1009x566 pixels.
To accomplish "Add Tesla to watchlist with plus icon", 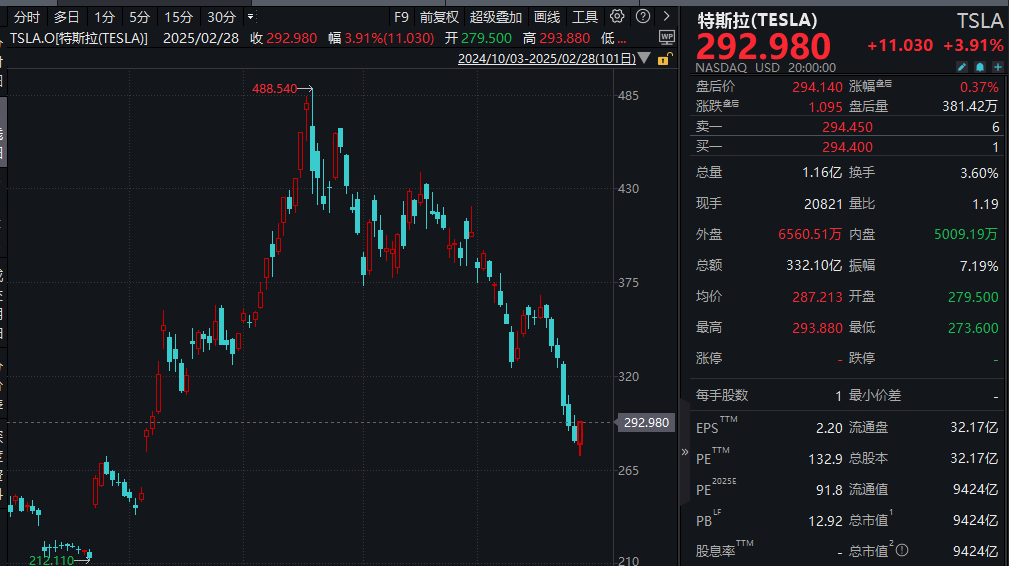I will tap(995, 67).
